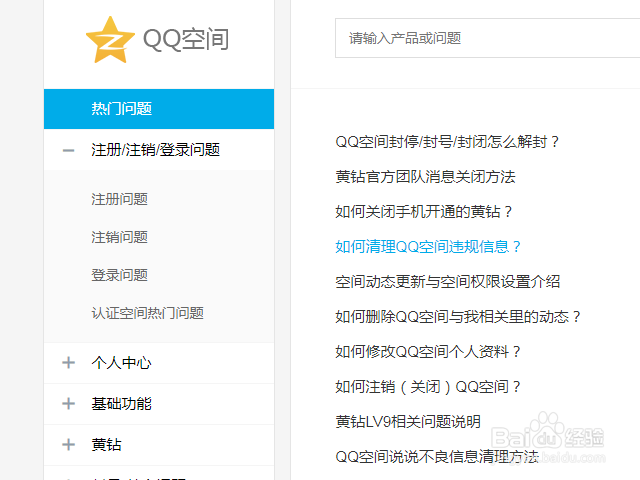640x480 pixels.
Task: Open 注册/注销/登录问题 category label
Action: pyautogui.click(x=156, y=150)
